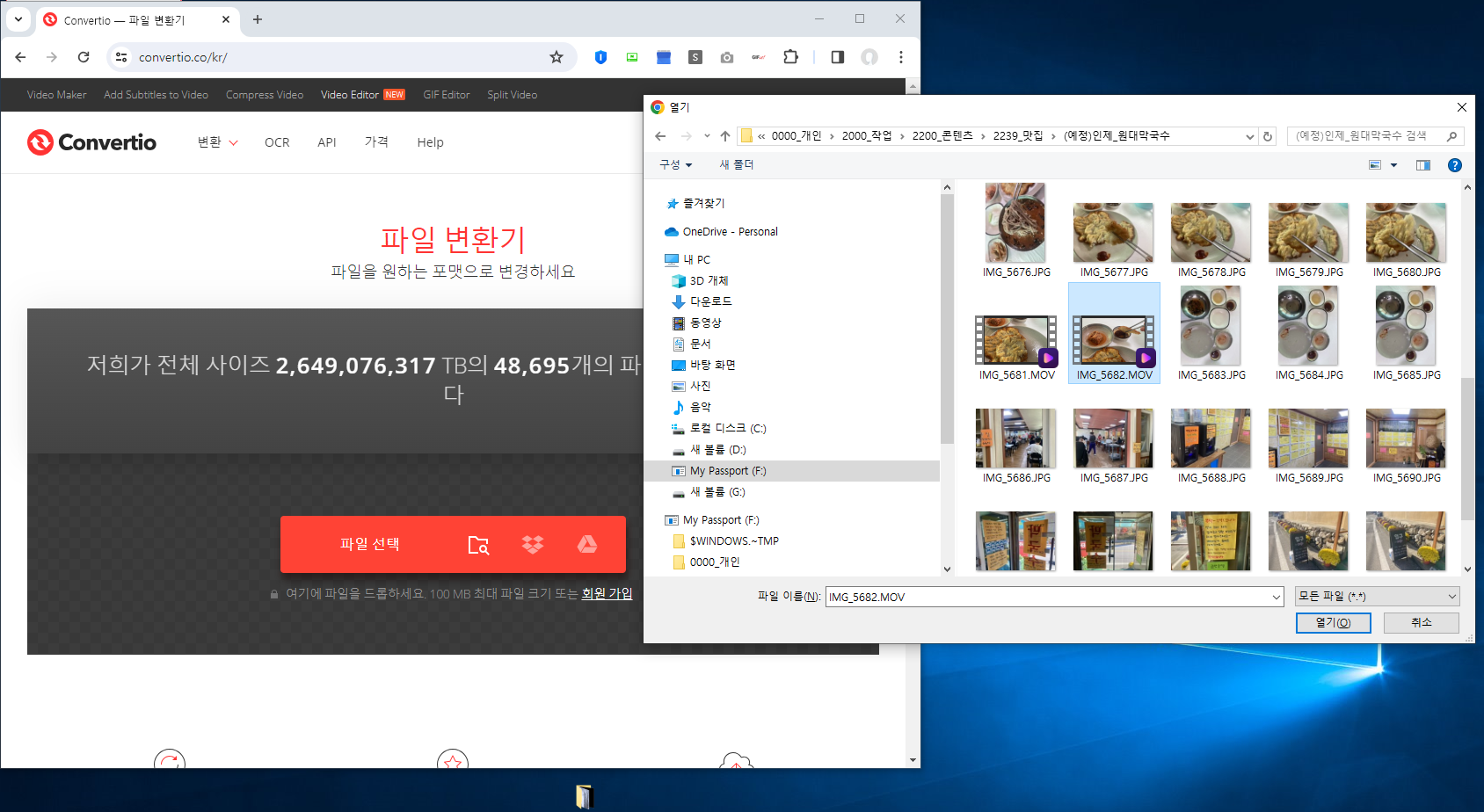Select the OCR menu item
The image size is (1484, 812).
[277, 142]
